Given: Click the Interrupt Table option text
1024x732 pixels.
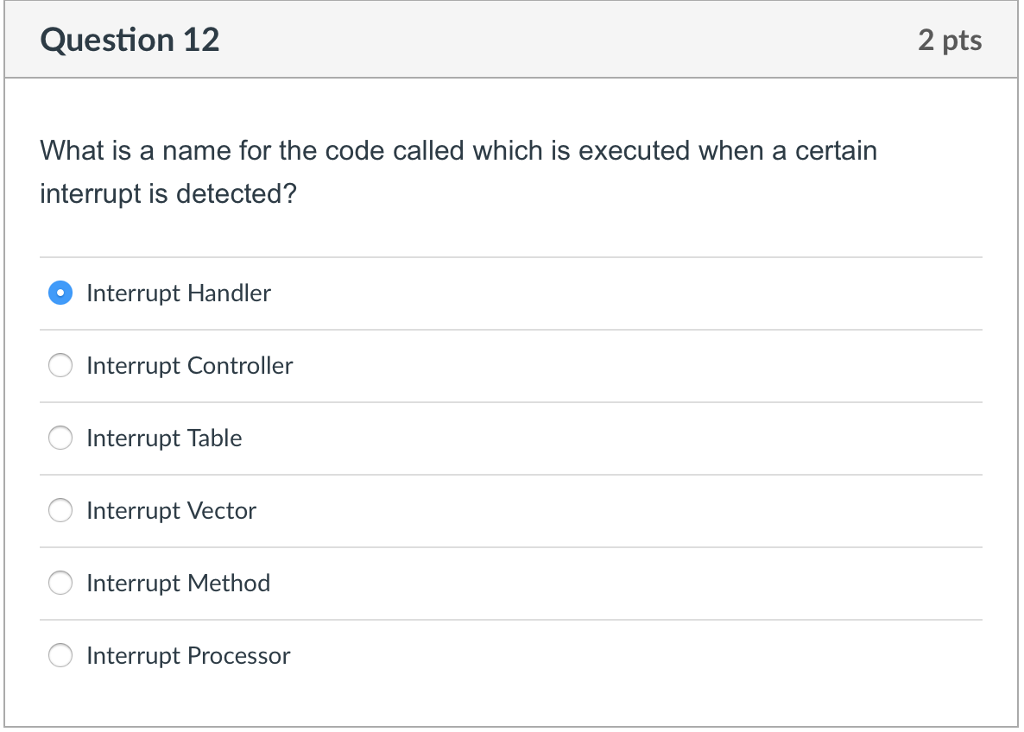Looking at the screenshot, I should (x=164, y=438).
